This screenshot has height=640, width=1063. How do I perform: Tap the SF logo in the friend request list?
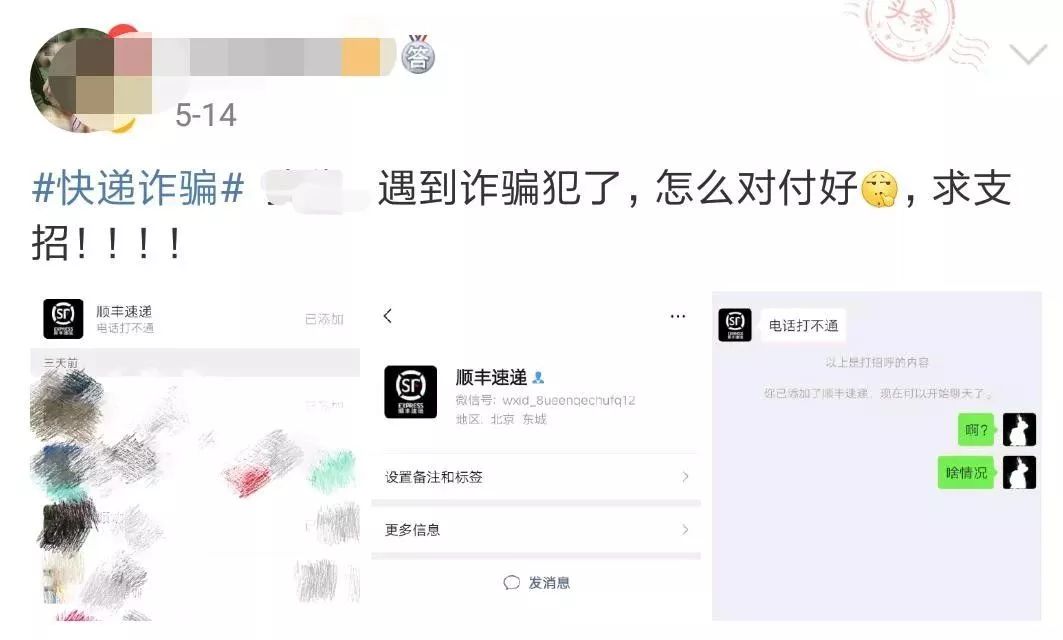coord(63,319)
